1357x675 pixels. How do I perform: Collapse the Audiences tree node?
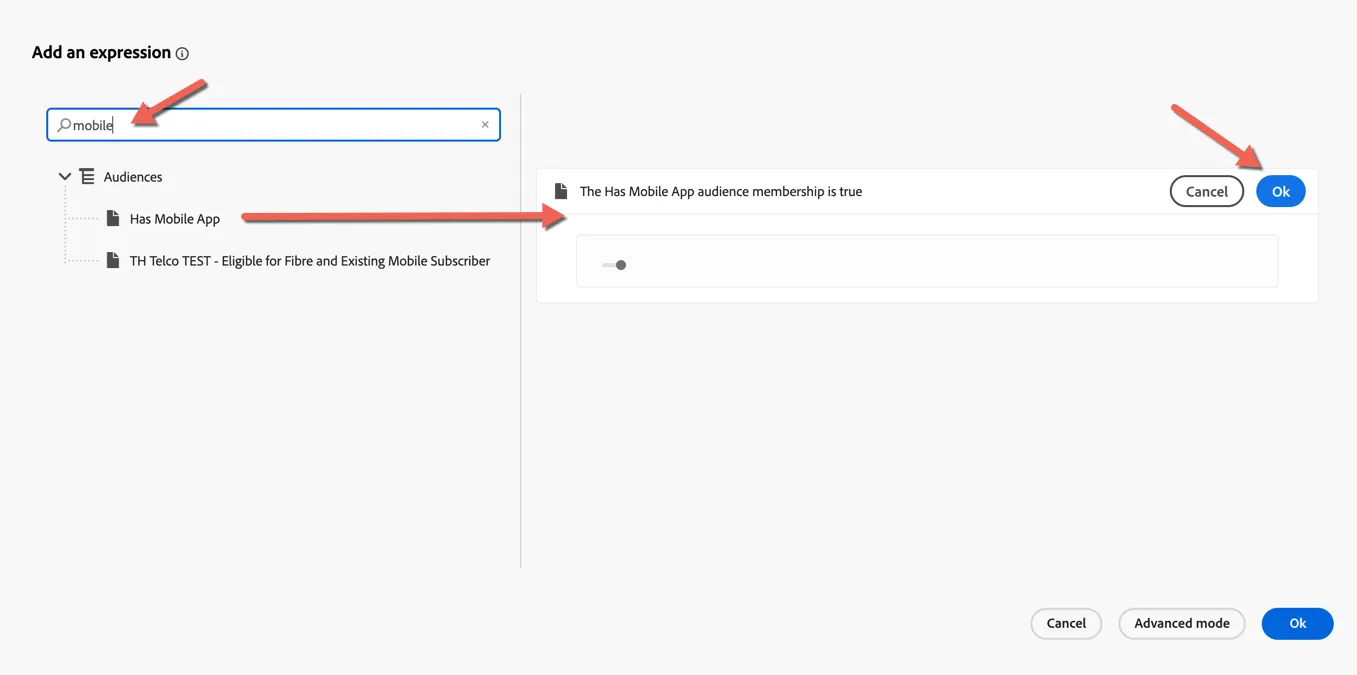pyautogui.click(x=65, y=177)
